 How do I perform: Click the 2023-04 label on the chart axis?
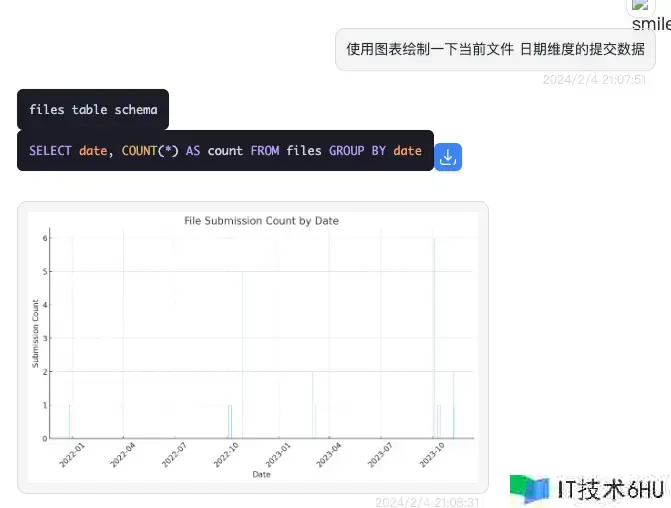329,455
